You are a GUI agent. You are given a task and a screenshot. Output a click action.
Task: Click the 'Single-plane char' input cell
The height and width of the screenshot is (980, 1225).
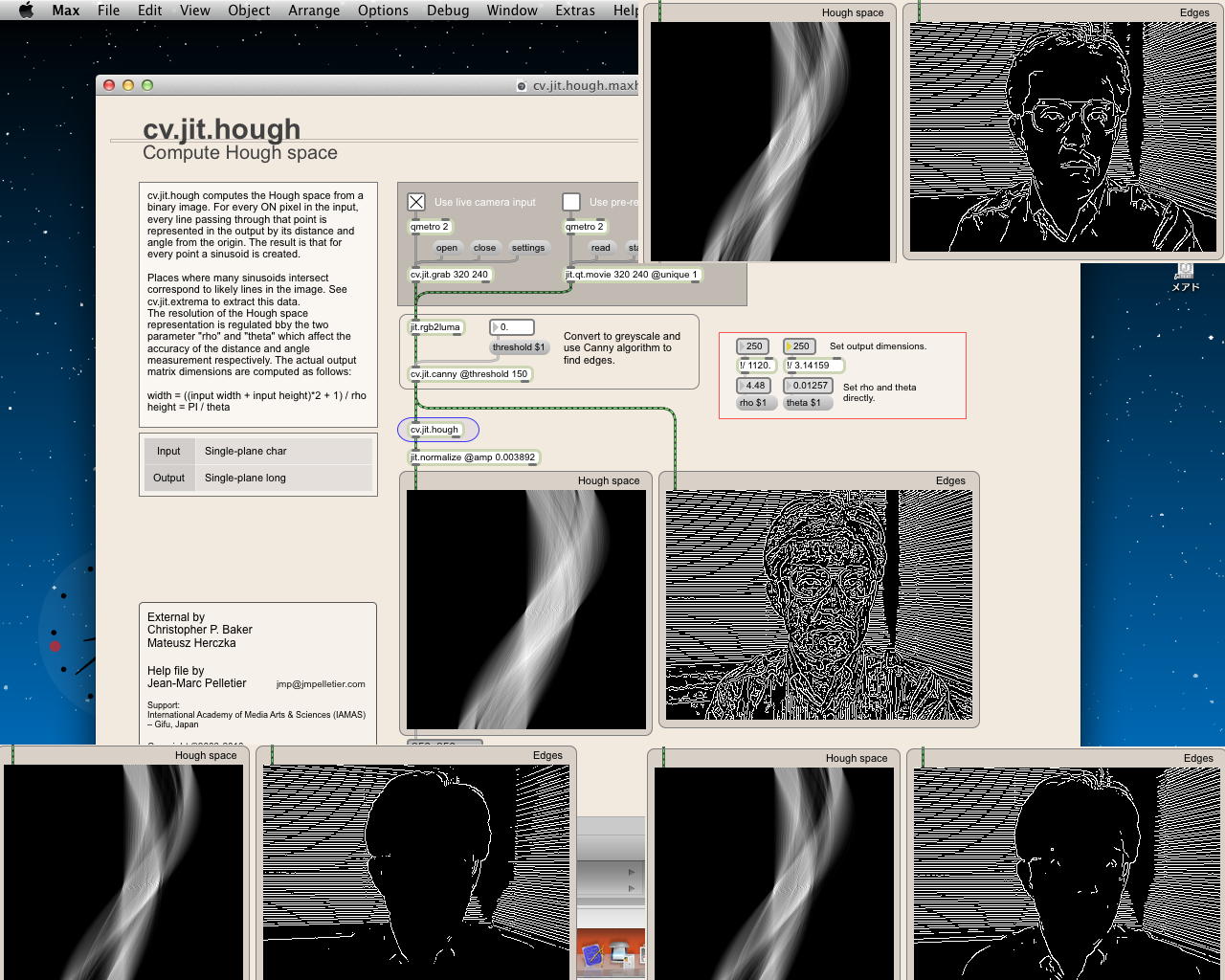(284, 451)
